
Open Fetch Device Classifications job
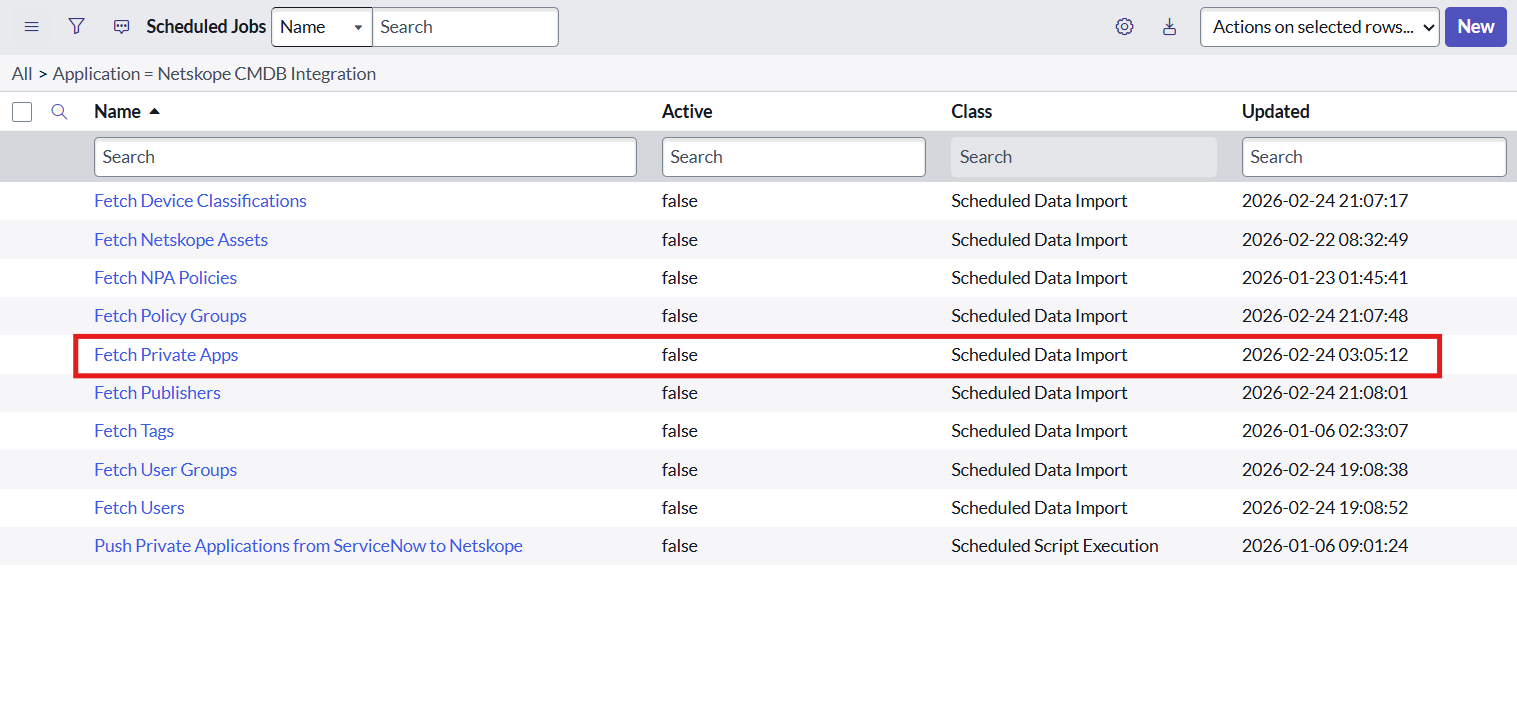pos(200,201)
